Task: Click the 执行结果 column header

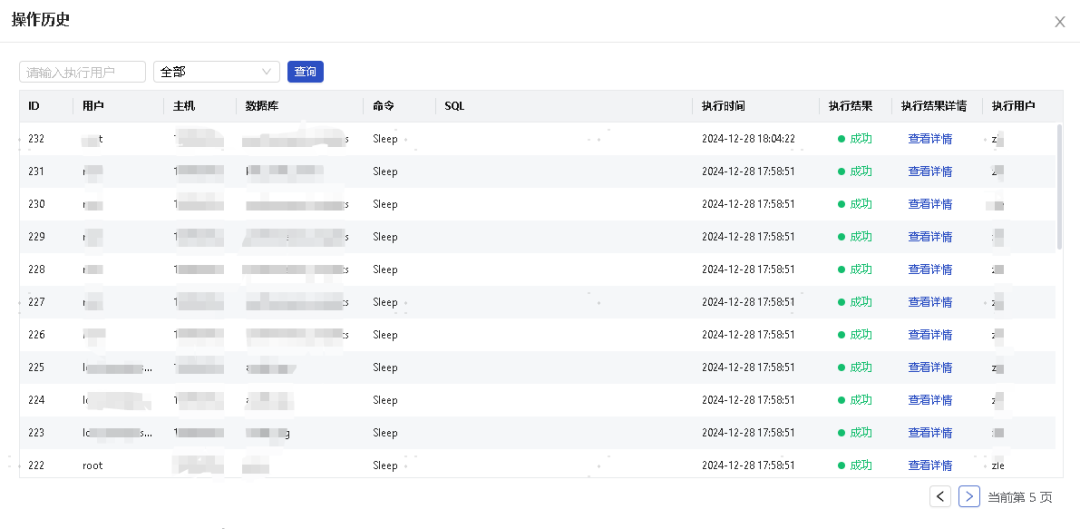Action: tap(851, 106)
